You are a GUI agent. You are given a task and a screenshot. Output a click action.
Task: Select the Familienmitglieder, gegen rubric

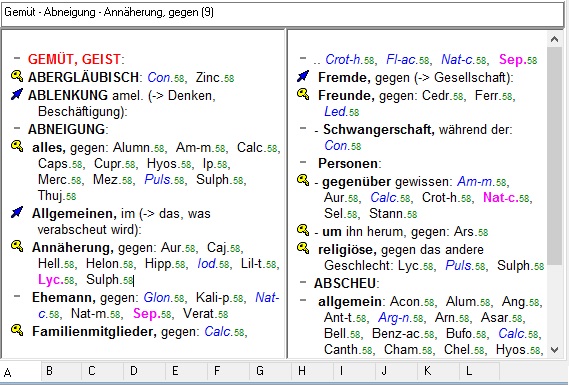coord(116,332)
